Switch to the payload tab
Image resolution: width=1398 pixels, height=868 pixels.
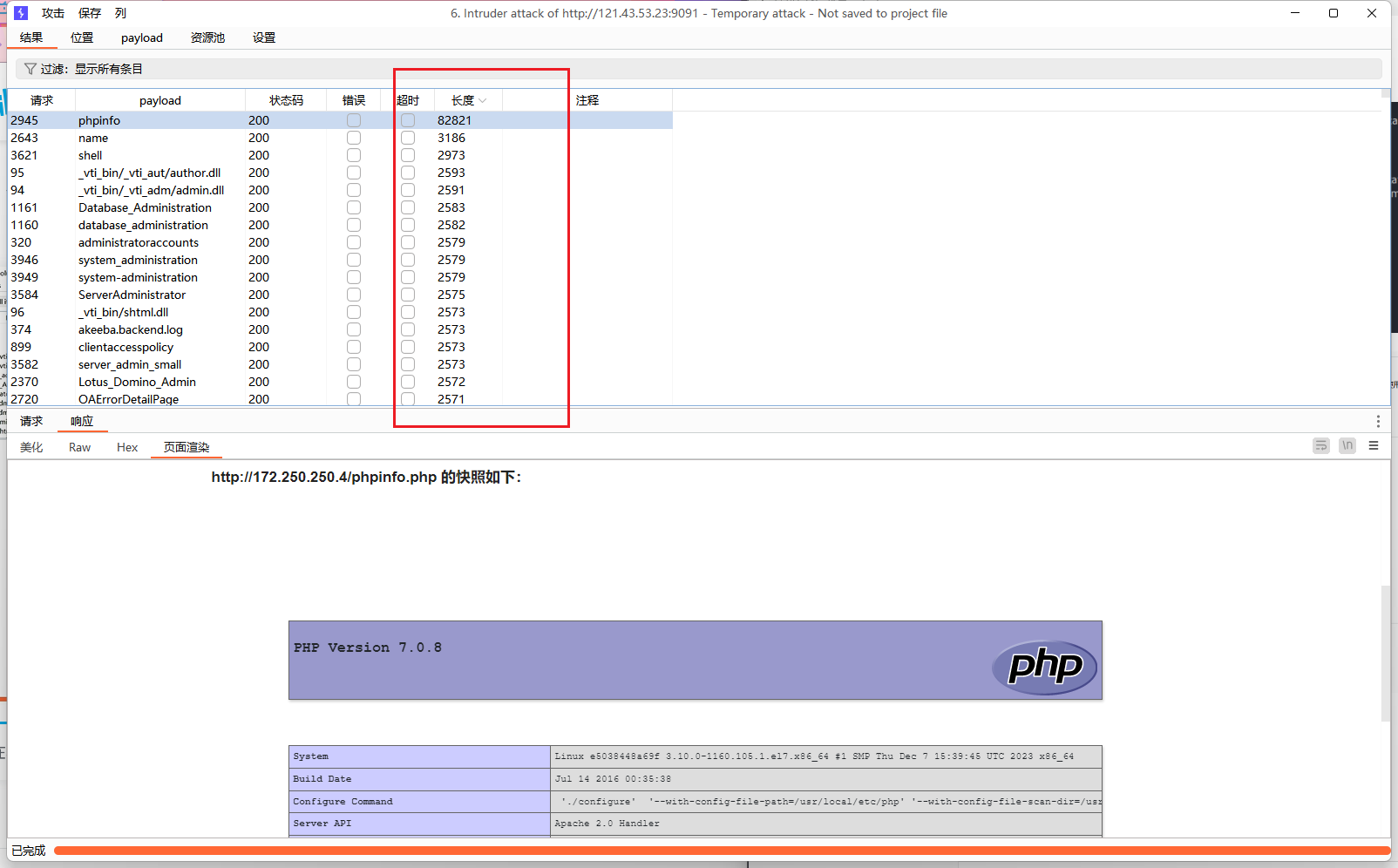pyautogui.click(x=142, y=37)
